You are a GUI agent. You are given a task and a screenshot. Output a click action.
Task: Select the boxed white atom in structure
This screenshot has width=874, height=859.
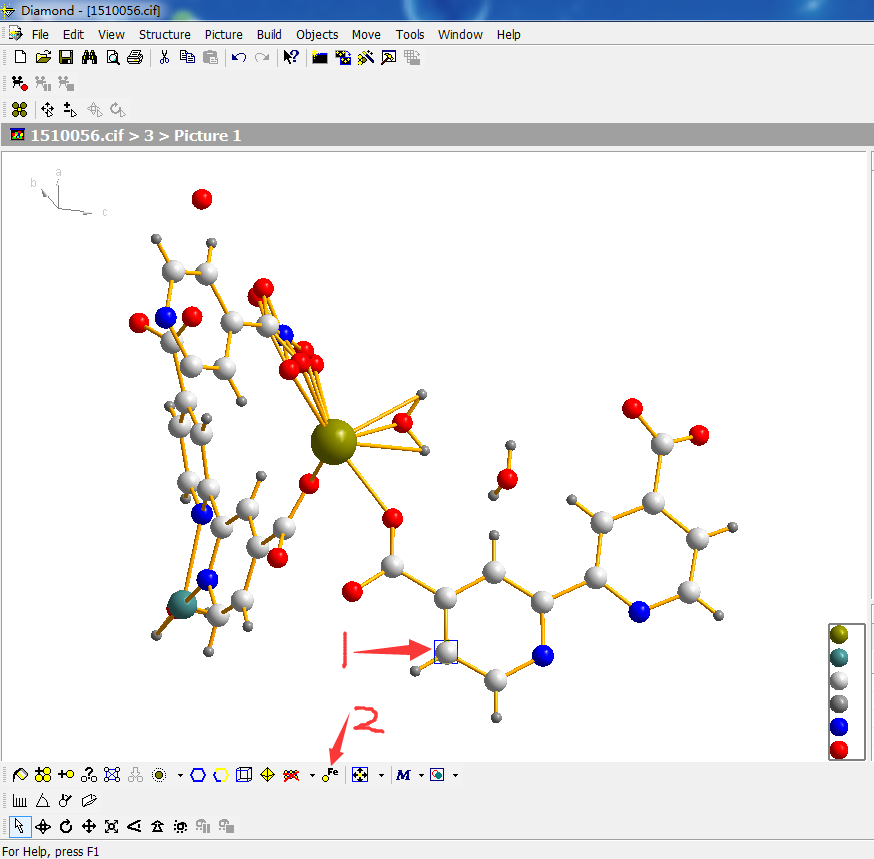pos(446,652)
